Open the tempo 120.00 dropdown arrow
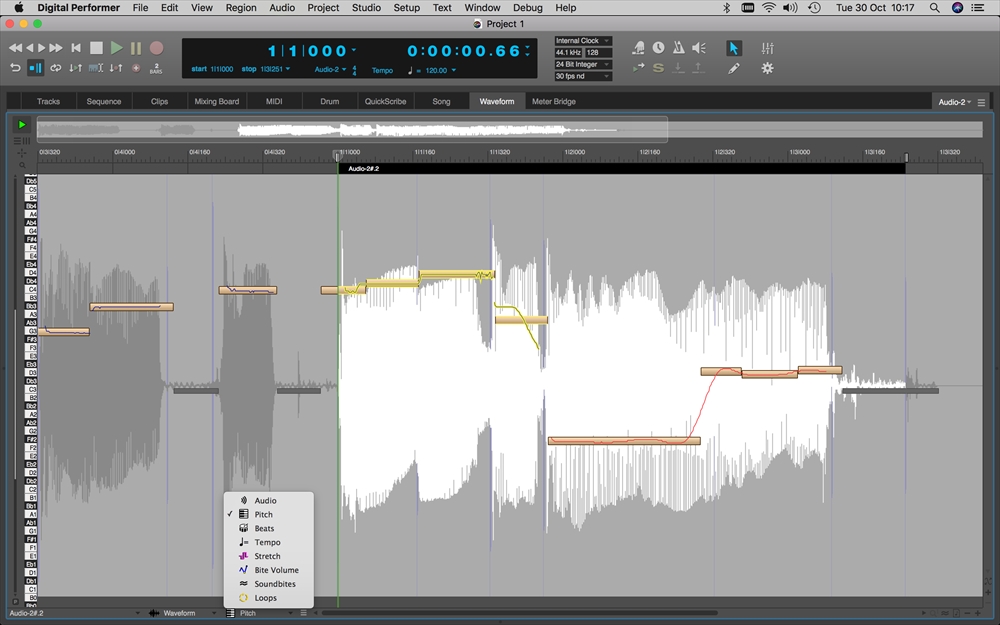 pos(453,70)
